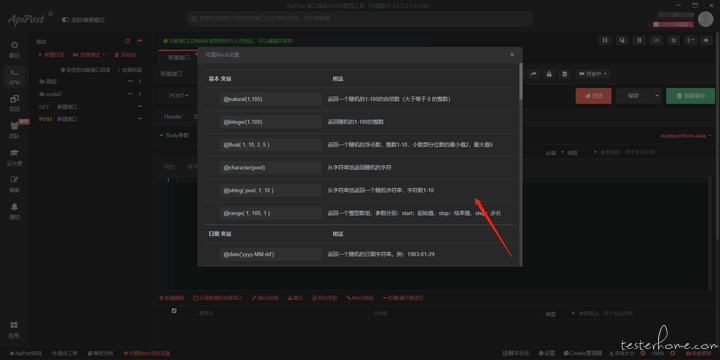
Task: Click the icon between code and 2 dropdown
Action: pos(674,40)
